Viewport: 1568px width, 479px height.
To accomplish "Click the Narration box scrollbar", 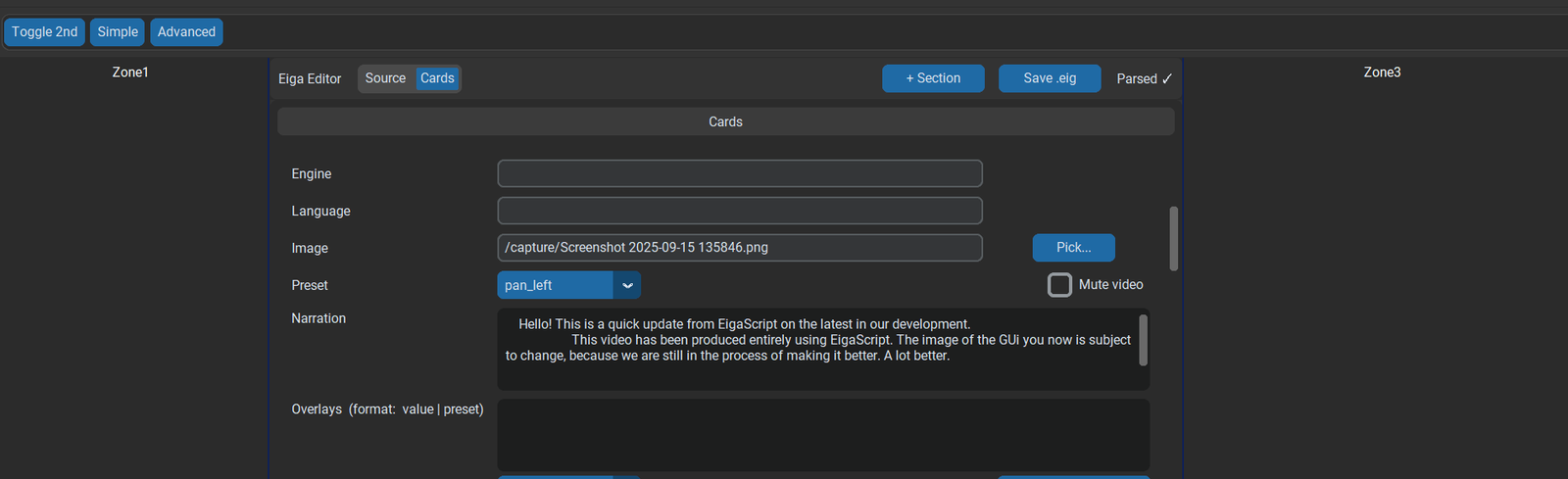I will pyautogui.click(x=1143, y=341).
